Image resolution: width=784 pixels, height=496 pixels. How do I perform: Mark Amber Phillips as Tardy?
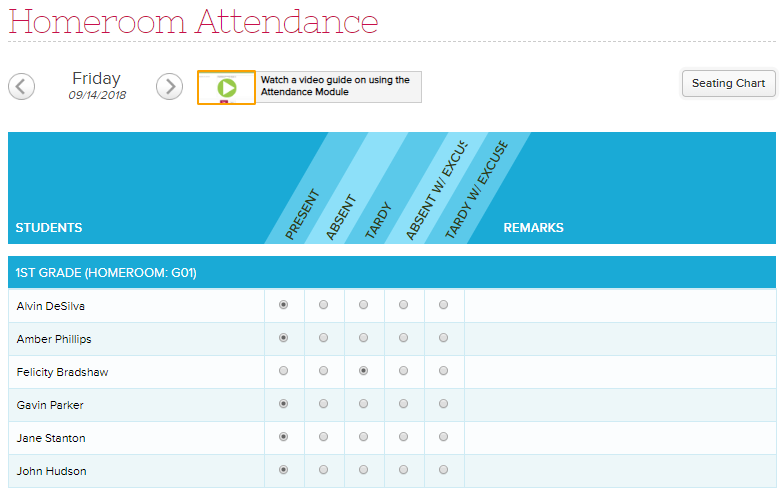(x=364, y=338)
